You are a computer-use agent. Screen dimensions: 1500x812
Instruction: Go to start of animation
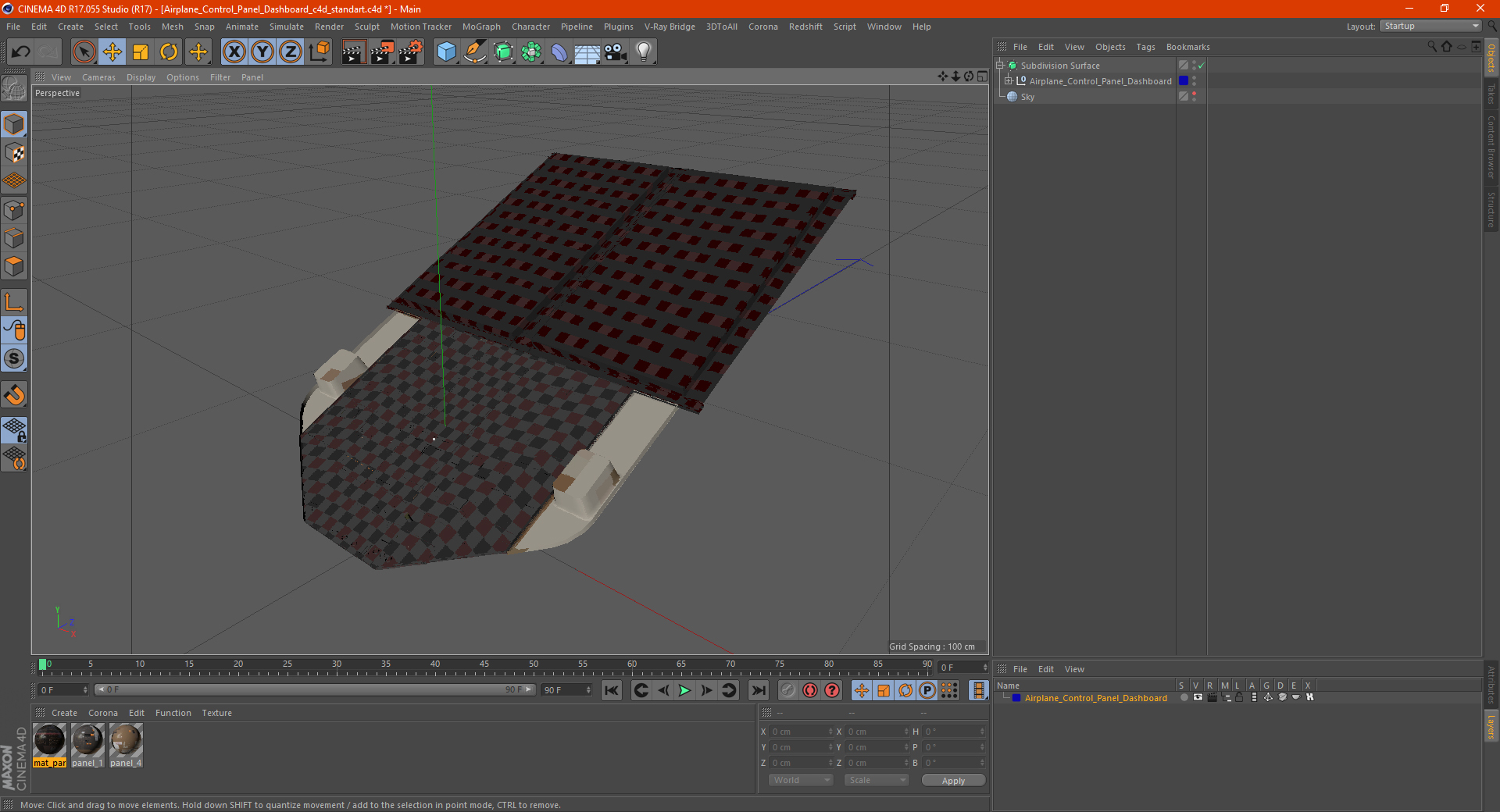point(612,690)
